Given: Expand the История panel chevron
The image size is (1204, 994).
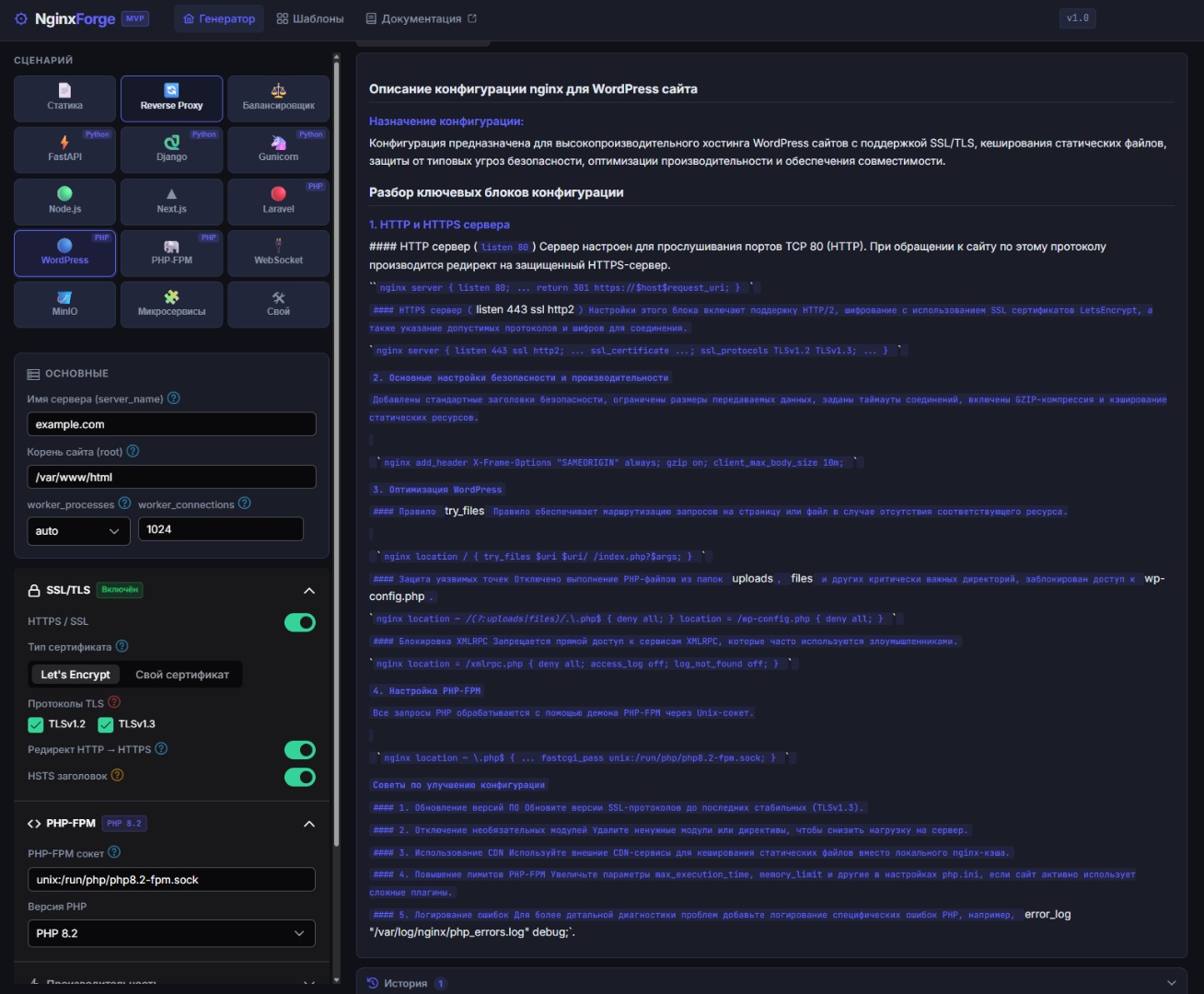Looking at the screenshot, I should [x=1171, y=983].
